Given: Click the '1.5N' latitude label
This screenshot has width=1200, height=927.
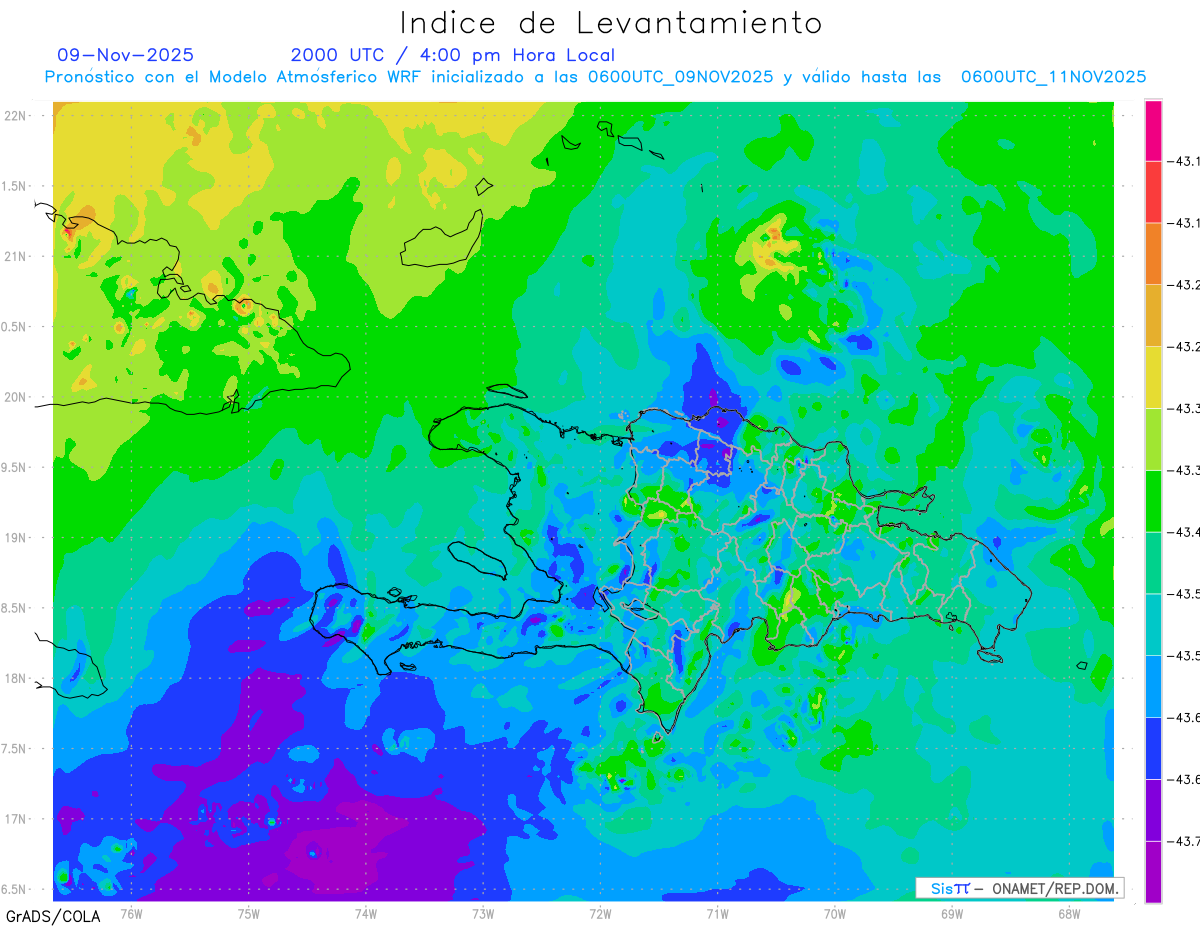Looking at the screenshot, I should coord(15,186).
